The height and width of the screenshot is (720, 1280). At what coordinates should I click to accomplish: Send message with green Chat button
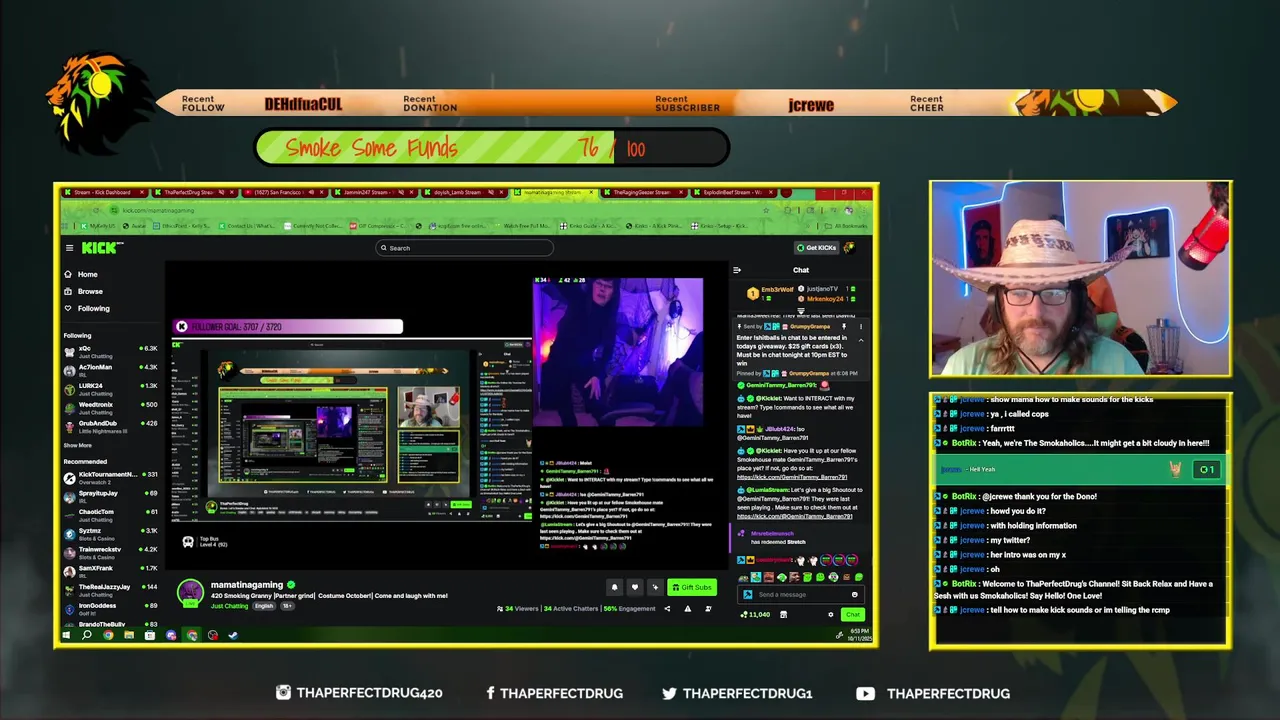pyautogui.click(x=853, y=615)
